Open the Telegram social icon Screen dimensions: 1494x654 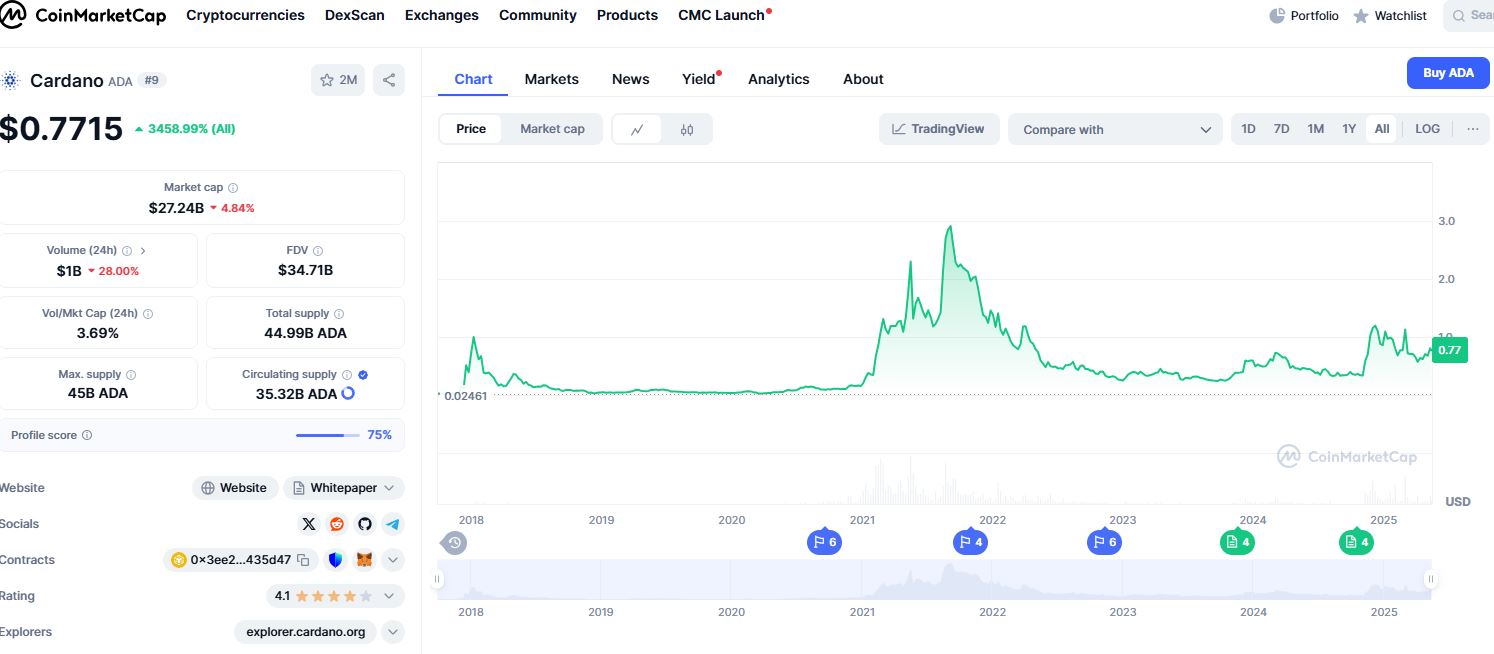pyautogui.click(x=393, y=524)
